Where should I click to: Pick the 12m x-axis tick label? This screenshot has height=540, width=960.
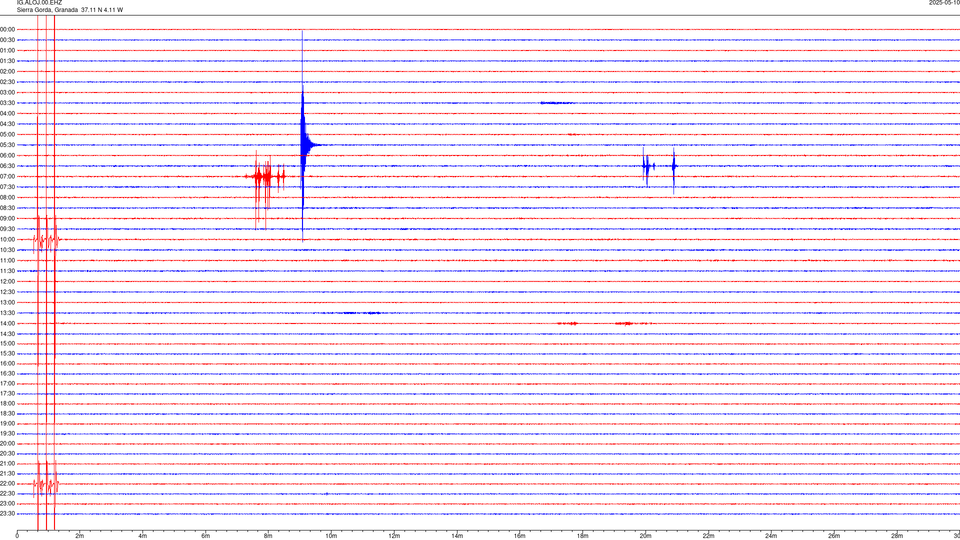[x=394, y=536]
